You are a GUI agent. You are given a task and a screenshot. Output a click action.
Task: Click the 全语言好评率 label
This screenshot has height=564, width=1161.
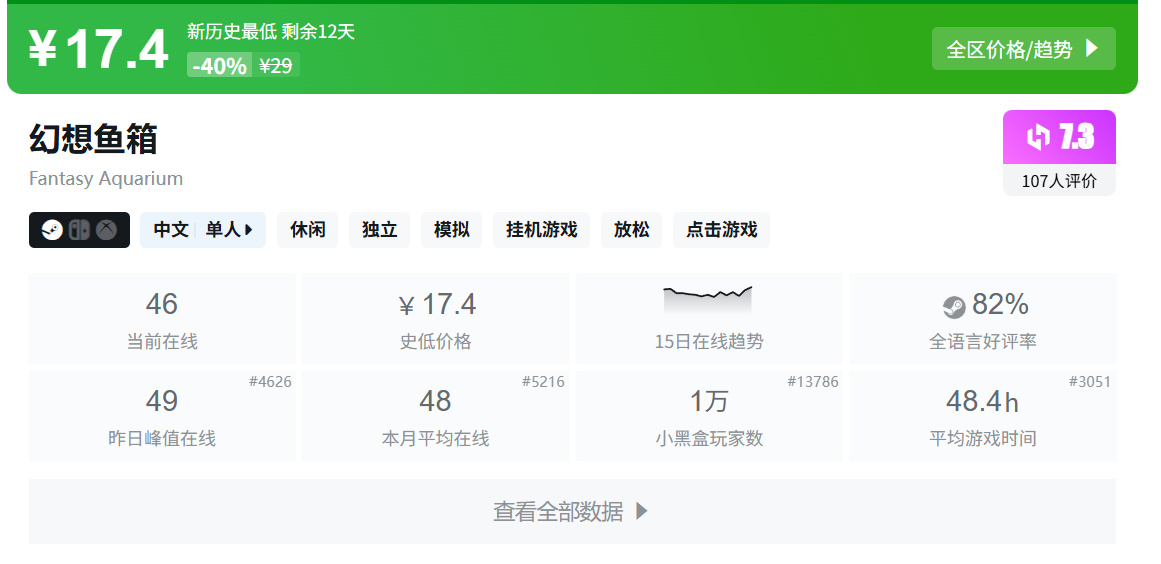pos(983,341)
